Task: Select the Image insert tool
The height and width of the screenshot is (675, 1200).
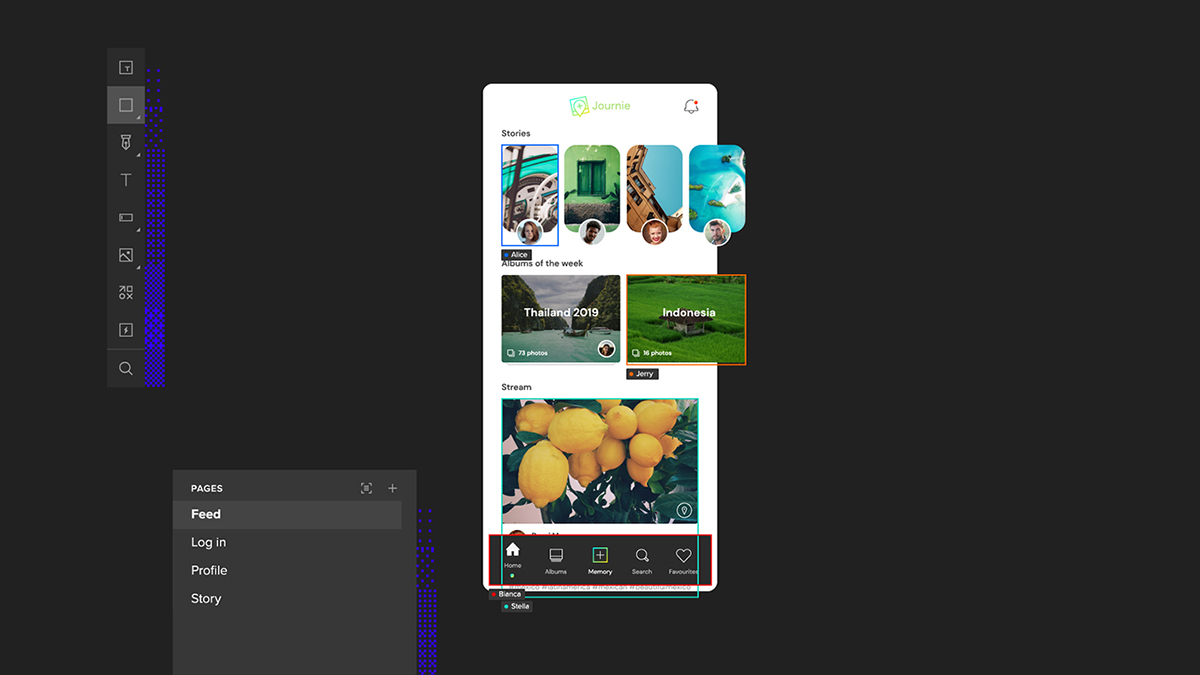Action: click(126, 255)
